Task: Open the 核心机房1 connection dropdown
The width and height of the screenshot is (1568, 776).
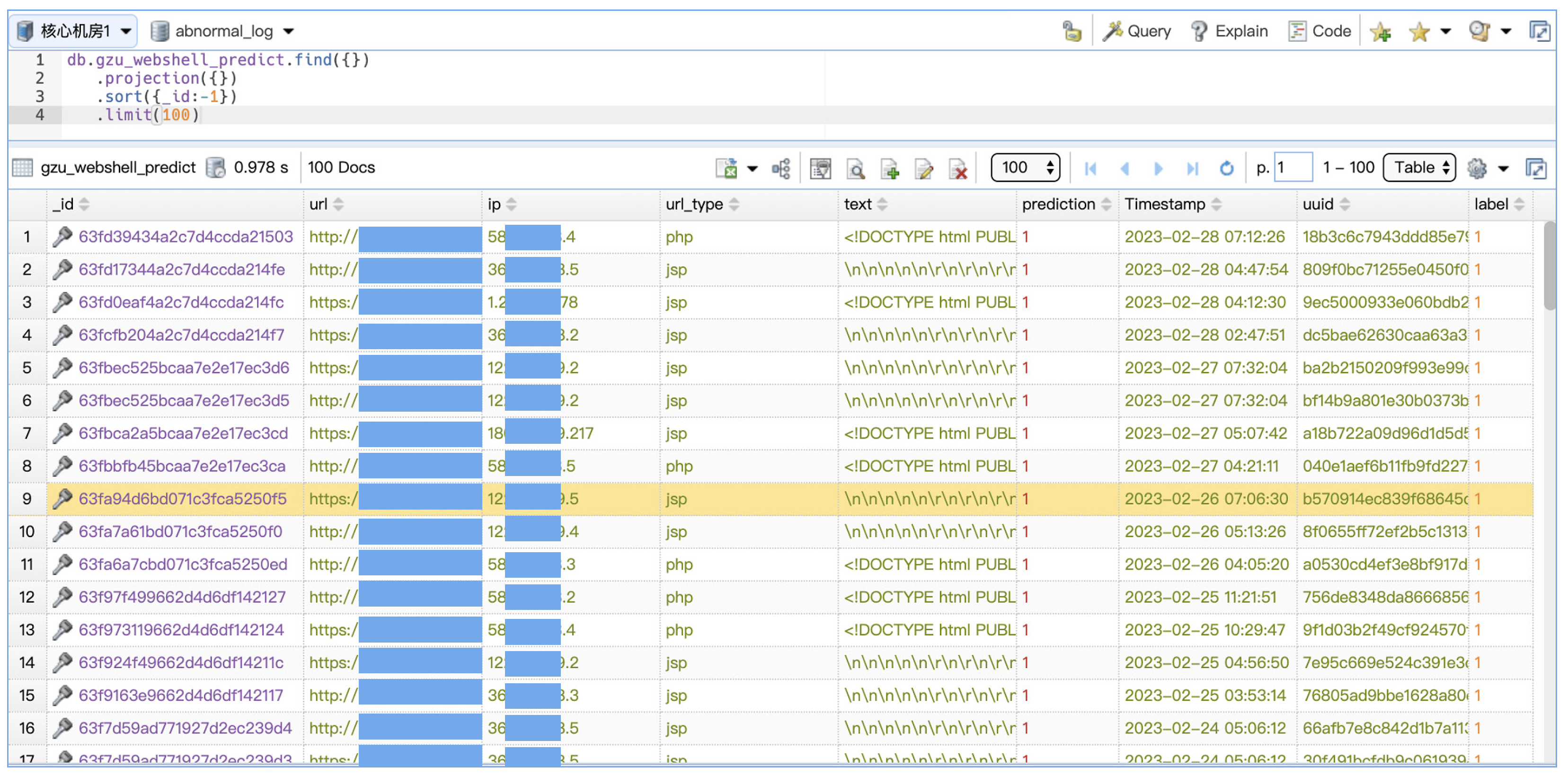Action: pyautogui.click(x=73, y=31)
